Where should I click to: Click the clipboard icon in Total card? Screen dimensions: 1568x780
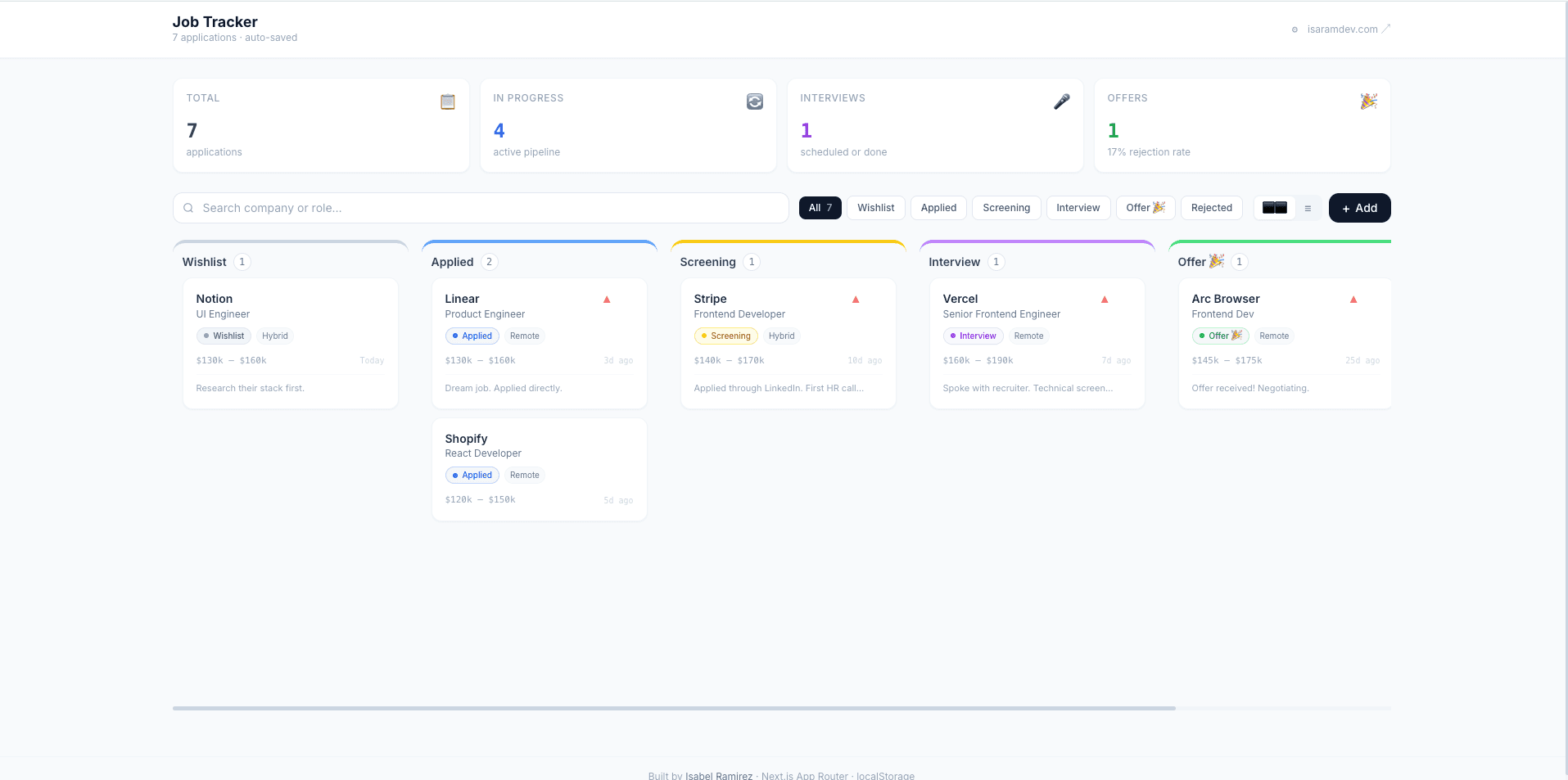(447, 101)
